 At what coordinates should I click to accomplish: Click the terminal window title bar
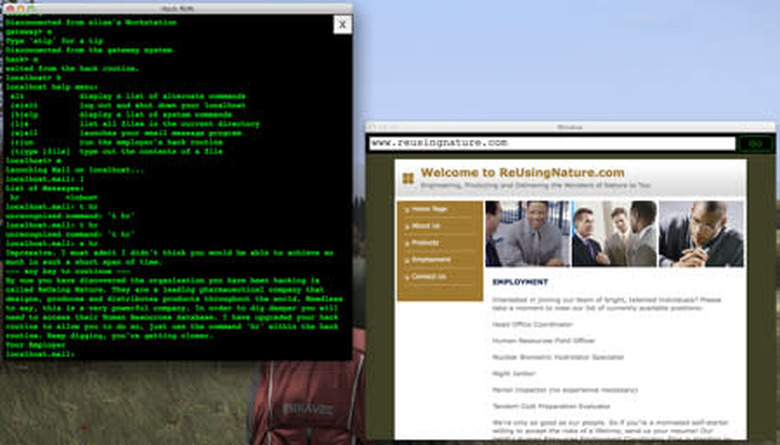pos(178,8)
